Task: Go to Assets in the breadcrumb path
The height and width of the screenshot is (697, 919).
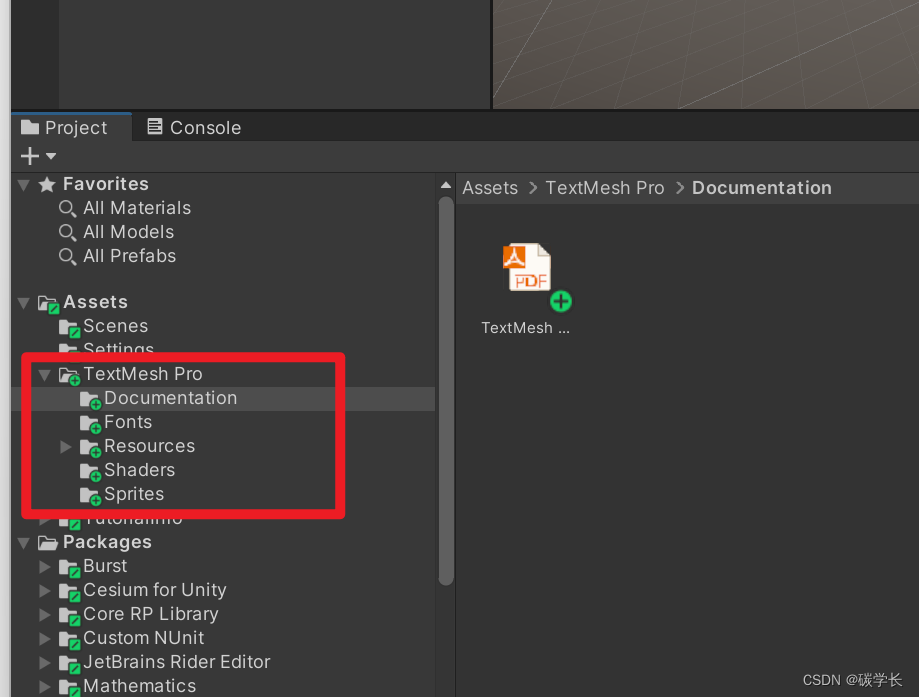Action: tap(490, 188)
